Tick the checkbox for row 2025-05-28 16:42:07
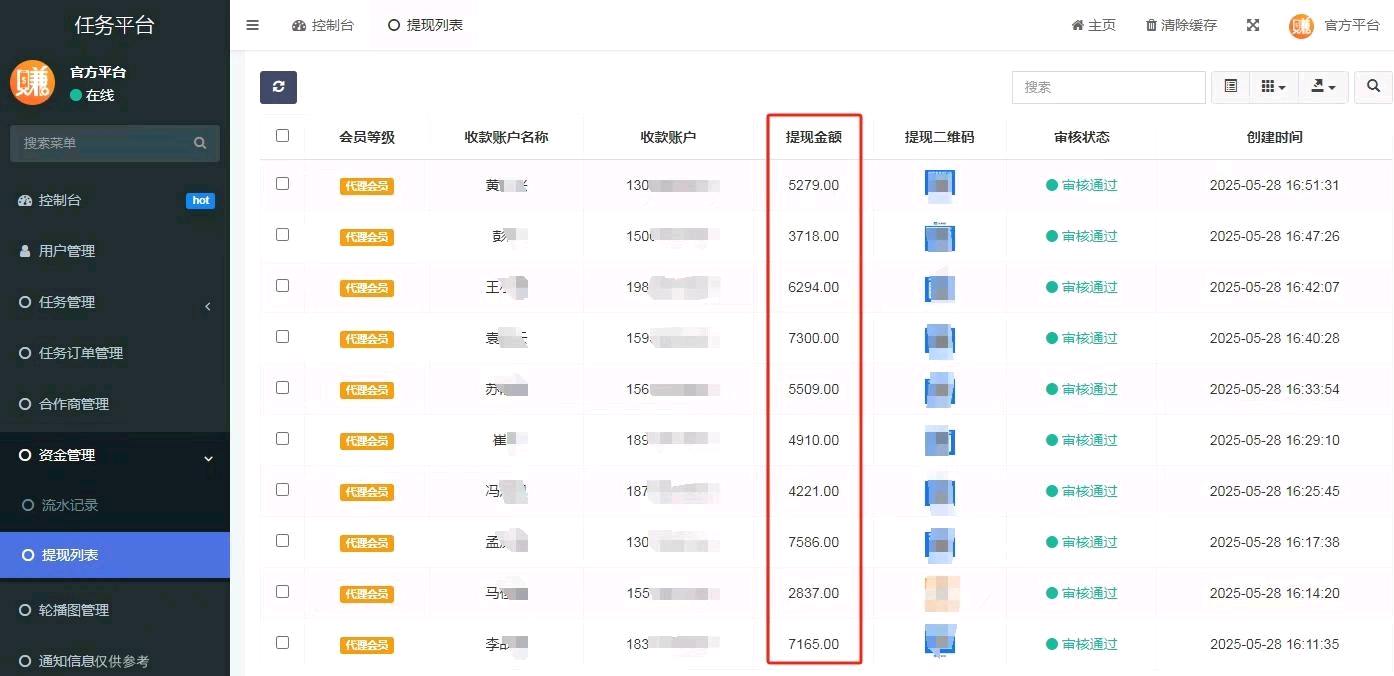1394x676 pixels. click(x=282, y=285)
